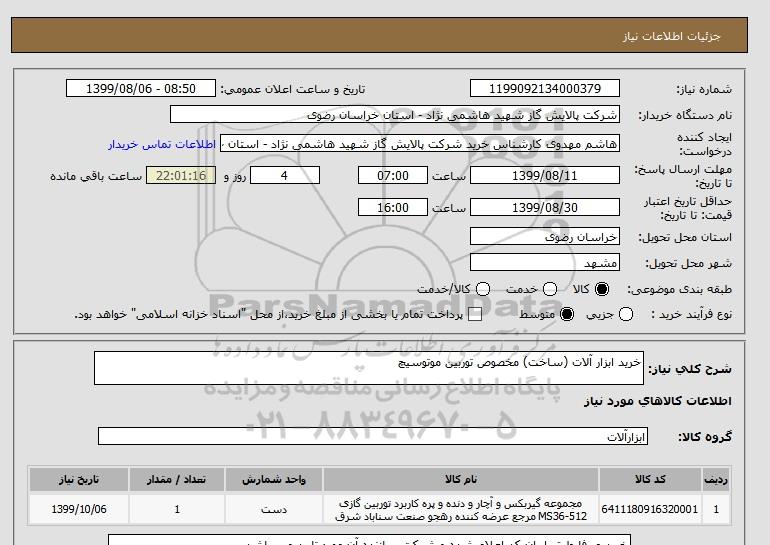Select the خدمت radio button

coord(550,289)
